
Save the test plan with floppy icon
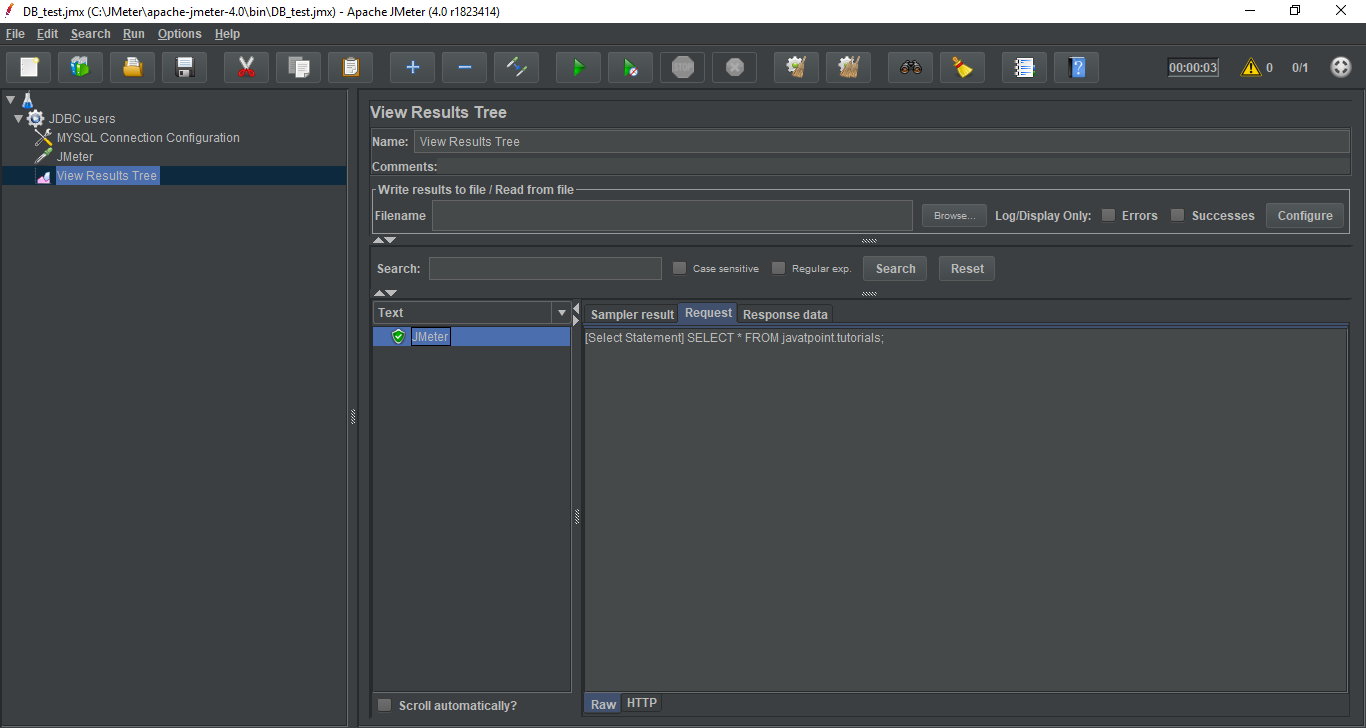pyautogui.click(x=185, y=68)
